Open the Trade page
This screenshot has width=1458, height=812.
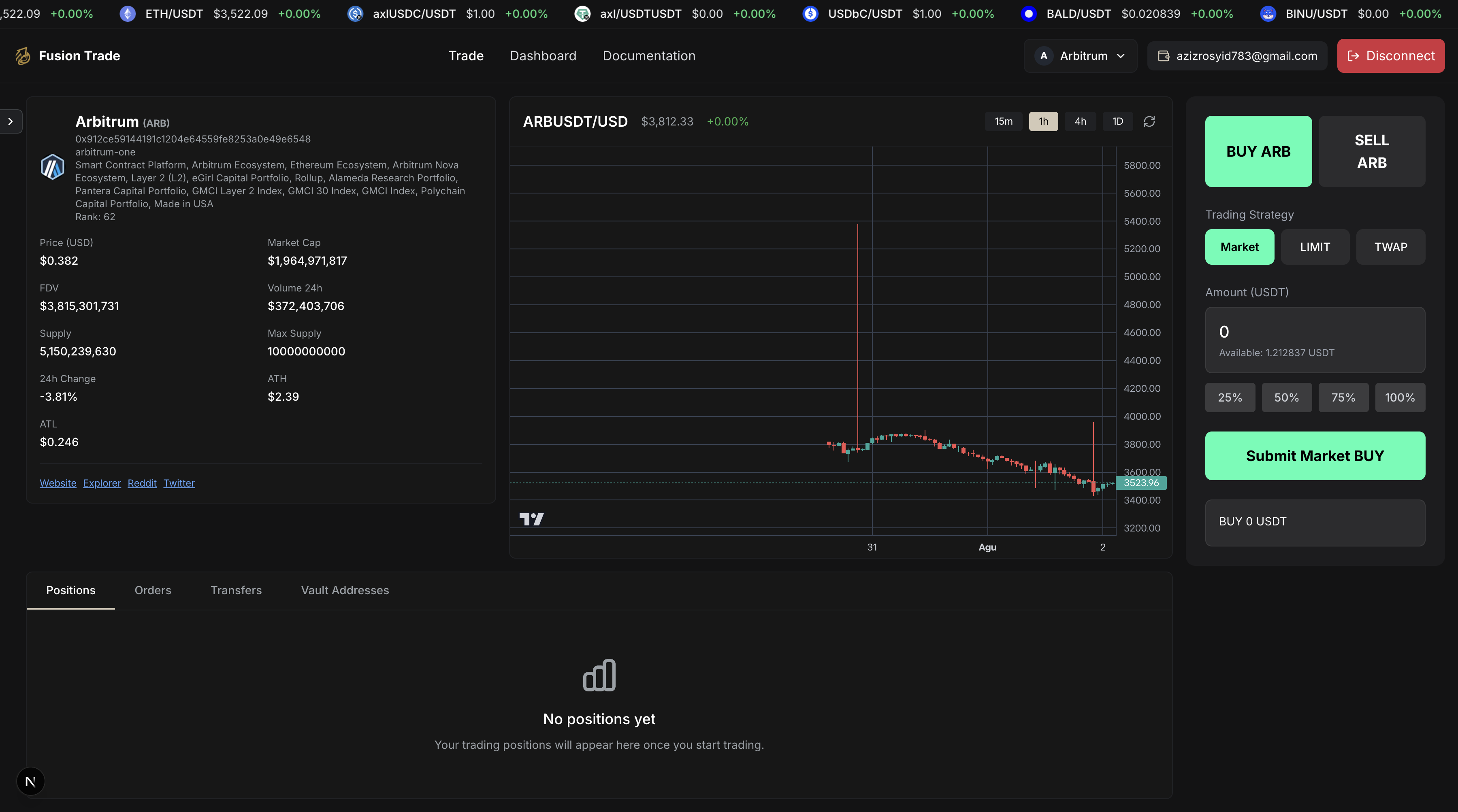pos(466,55)
